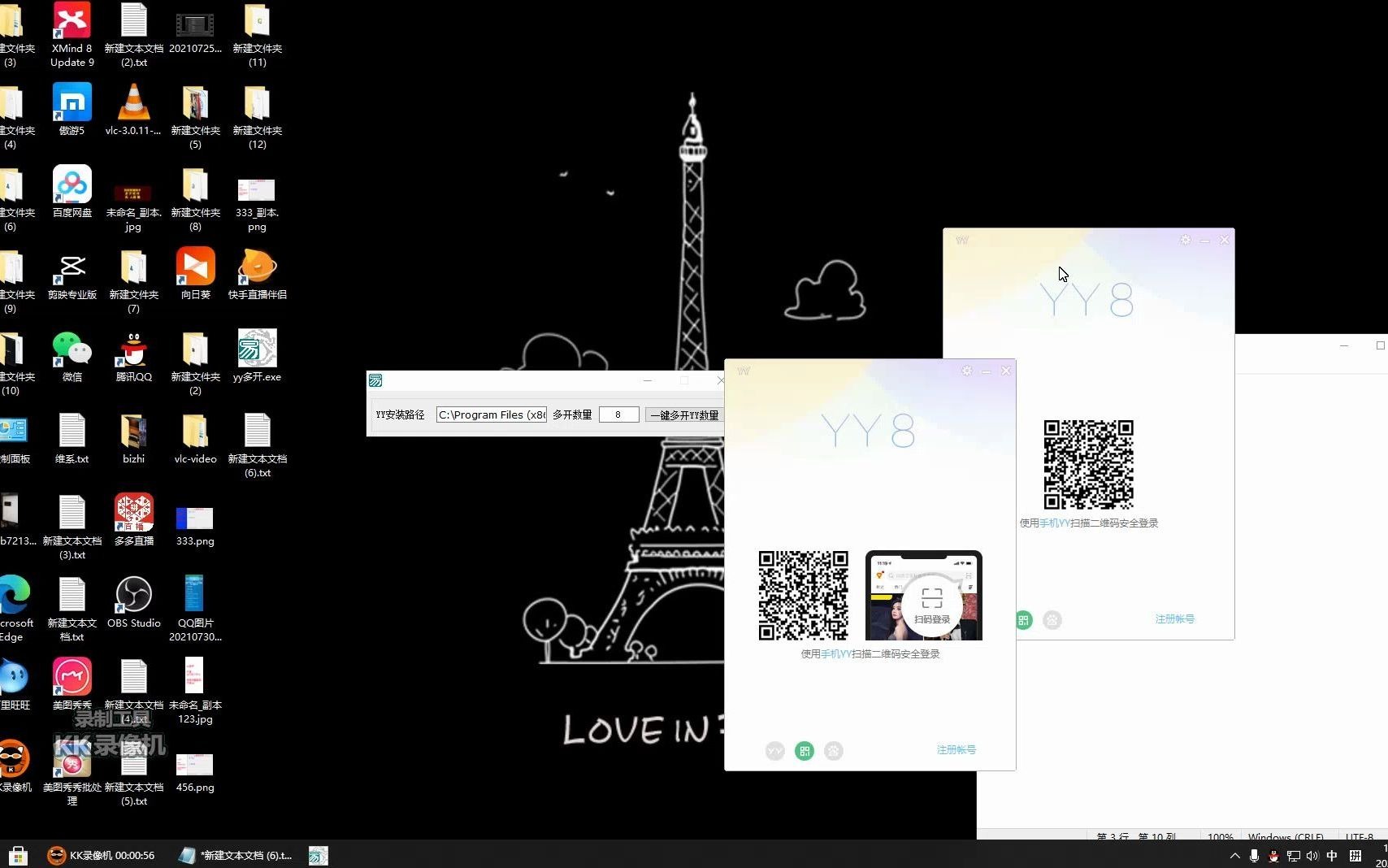Switch to KK录像机 taskbar item
The width and height of the screenshot is (1388, 868).
(101, 855)
